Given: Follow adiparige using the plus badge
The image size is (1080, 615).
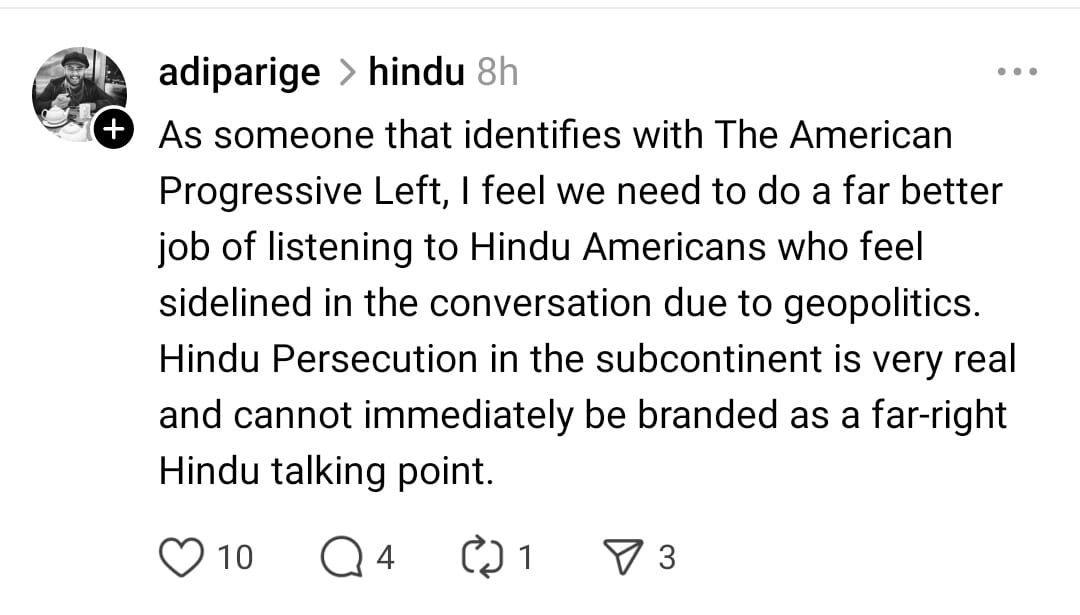Looking at the screenshot, I should pos(115,128).
